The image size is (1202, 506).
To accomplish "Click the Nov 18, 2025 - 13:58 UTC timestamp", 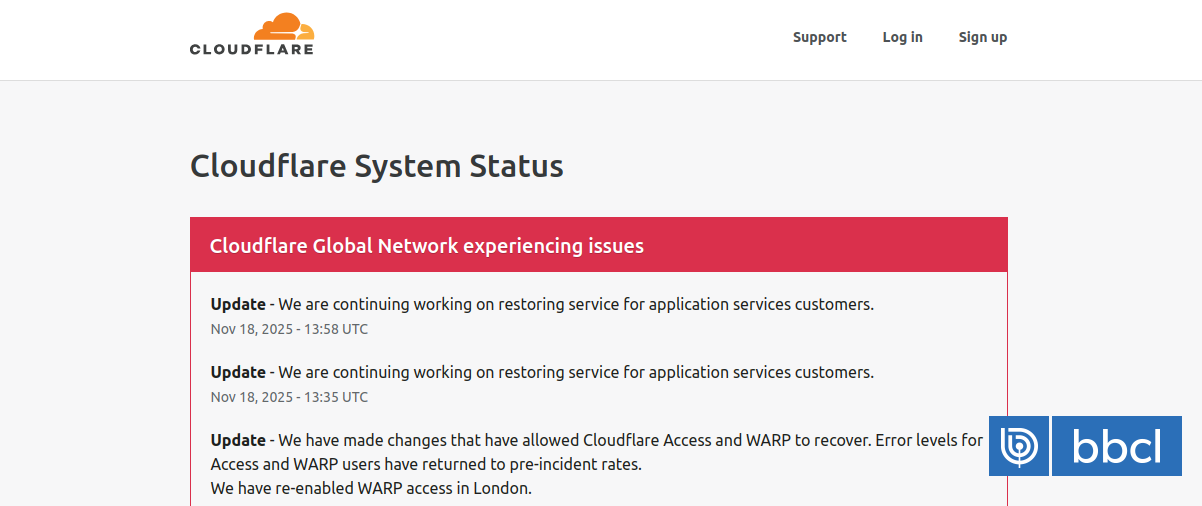I will (x=289, y=329).
